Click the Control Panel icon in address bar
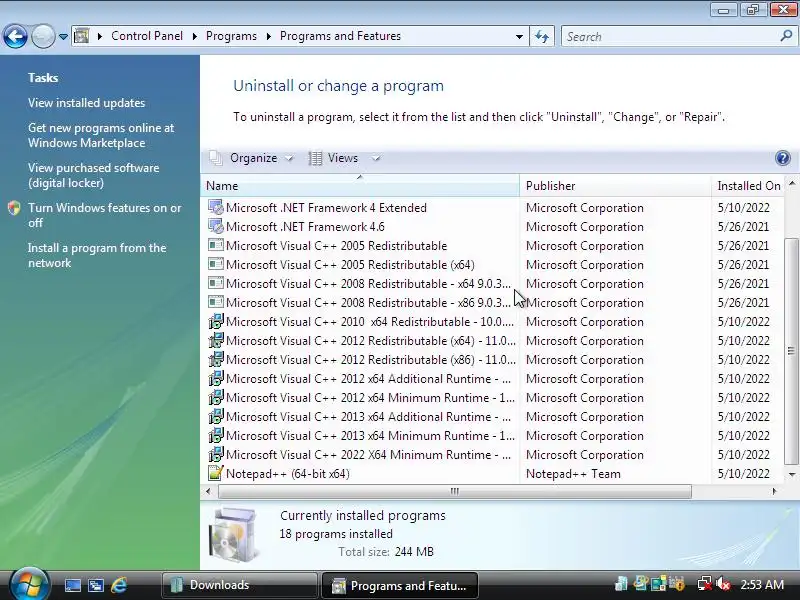 (x=82, y=36)
